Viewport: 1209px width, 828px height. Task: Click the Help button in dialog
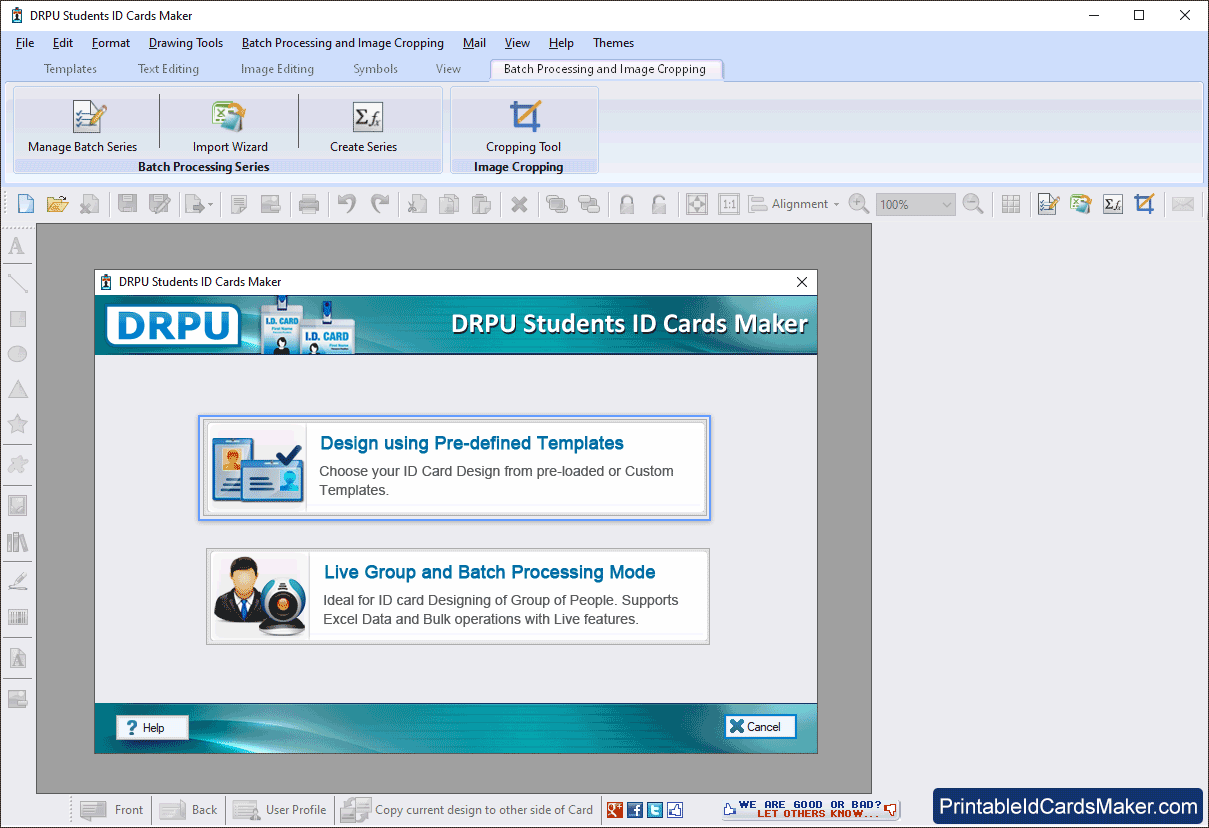click(153, 727)
